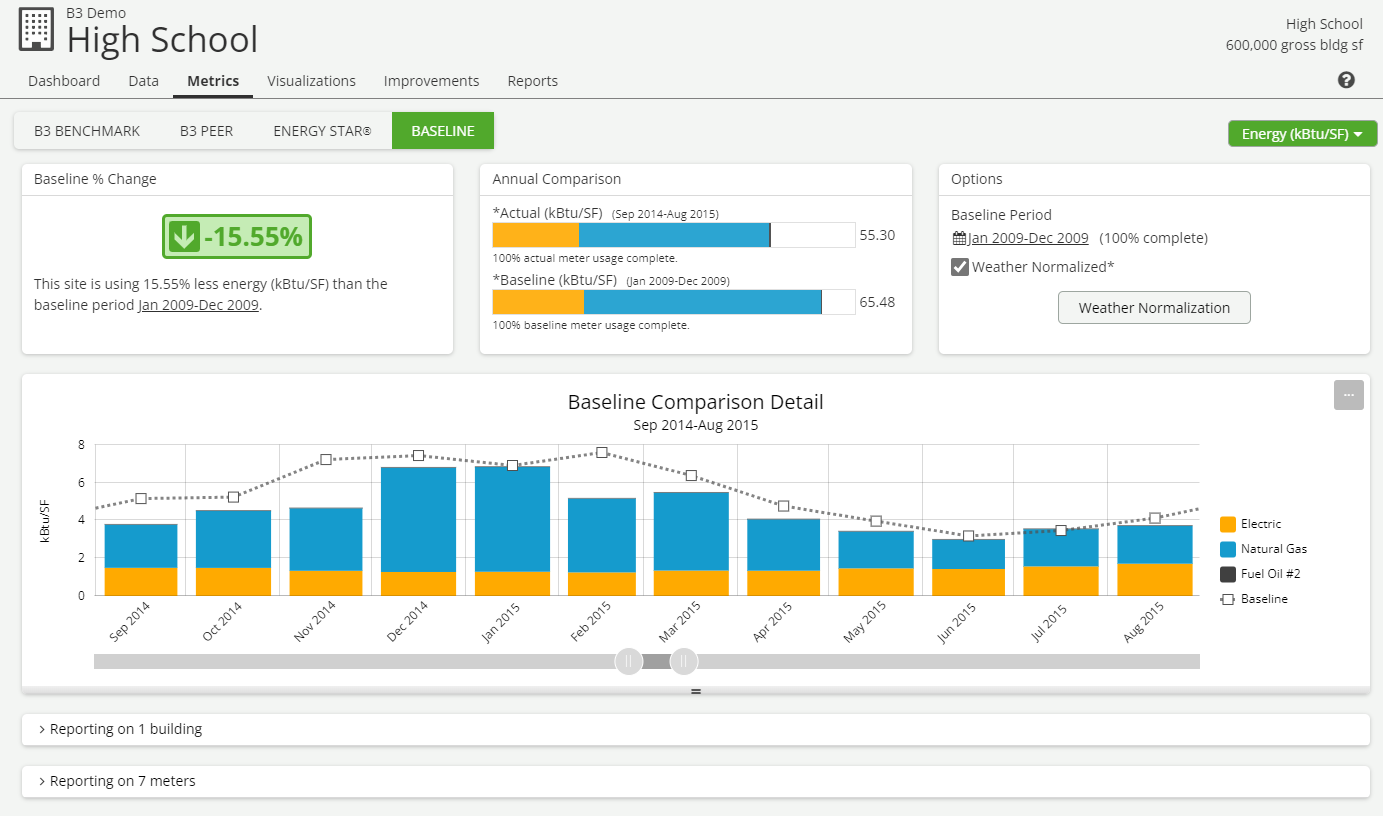Click the left handle of the date range slider
This screenshot has width=1383, height=816.
(x=628, y=661)
